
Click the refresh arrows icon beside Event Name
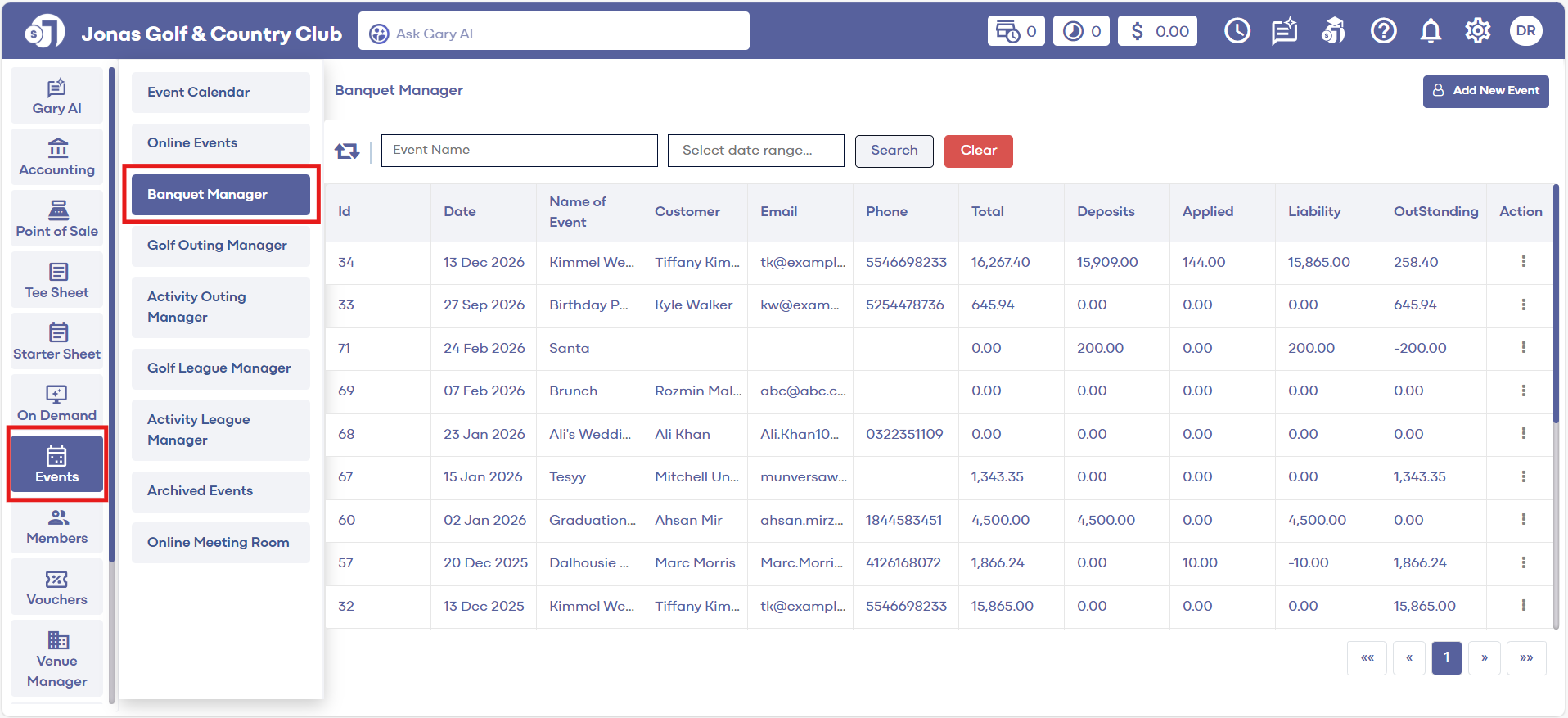347,151
